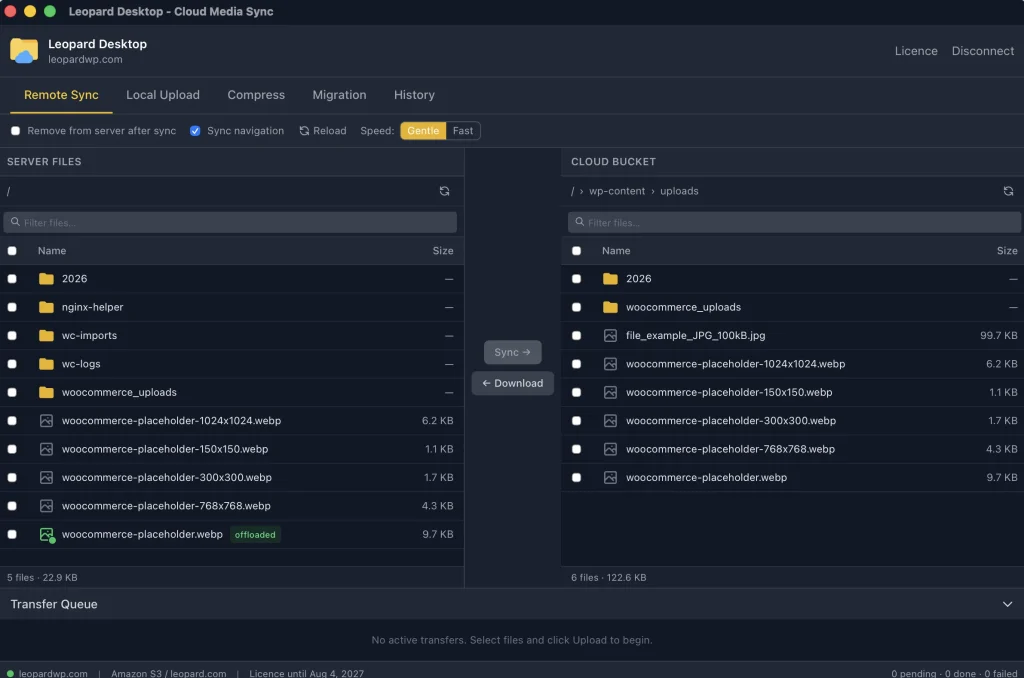The image size is (1024, 678).
Task: Click the search icon in server filter
Action: 15,222
